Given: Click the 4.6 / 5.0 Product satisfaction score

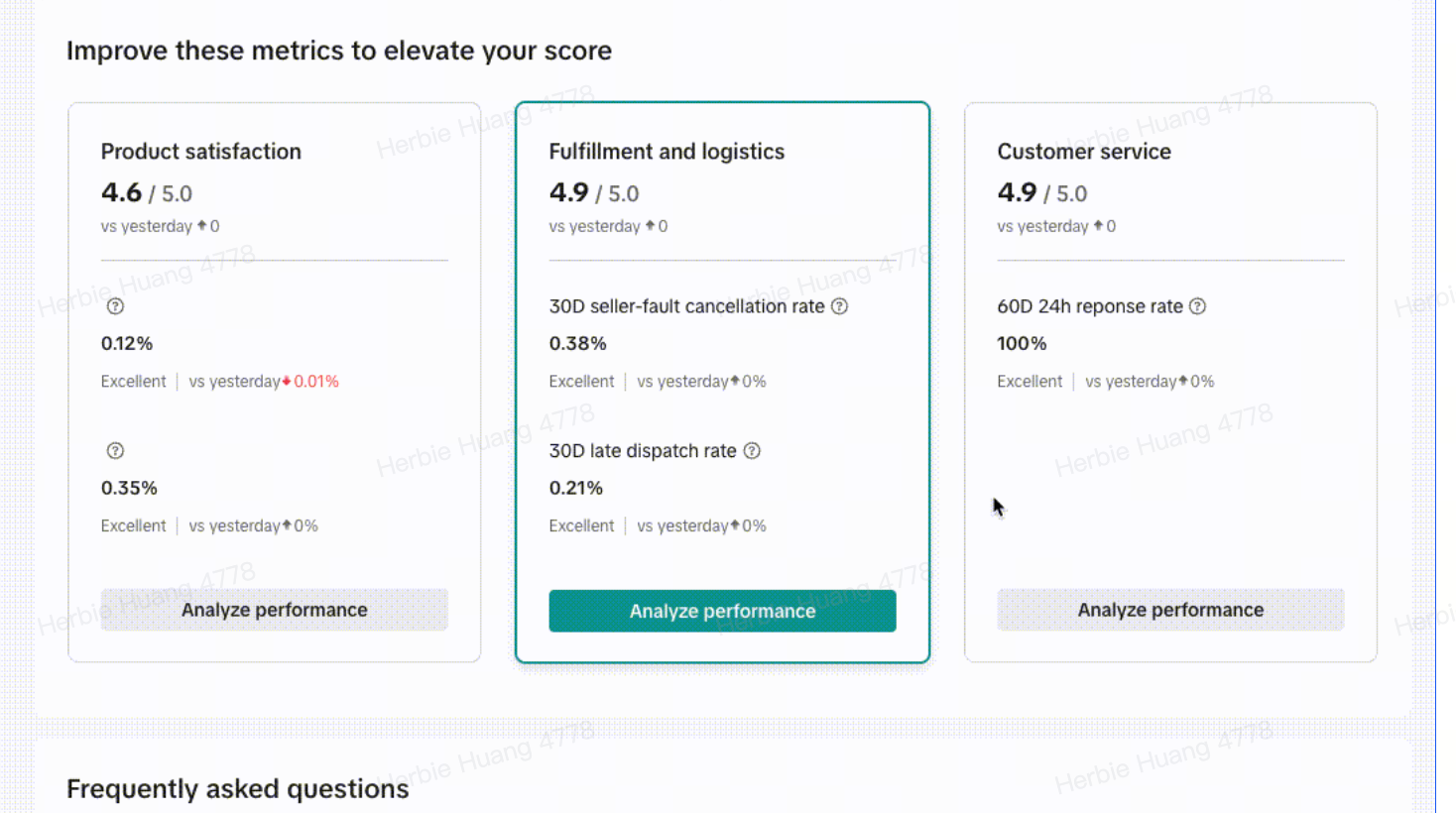Looking at the screenshot, I should [x=147, y=192].
